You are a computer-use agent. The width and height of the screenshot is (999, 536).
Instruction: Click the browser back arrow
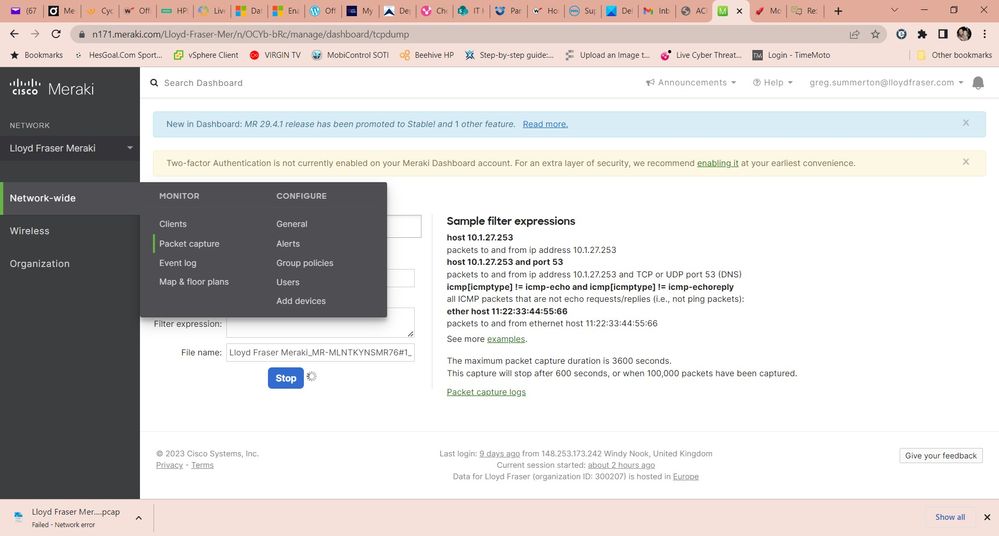15,34
